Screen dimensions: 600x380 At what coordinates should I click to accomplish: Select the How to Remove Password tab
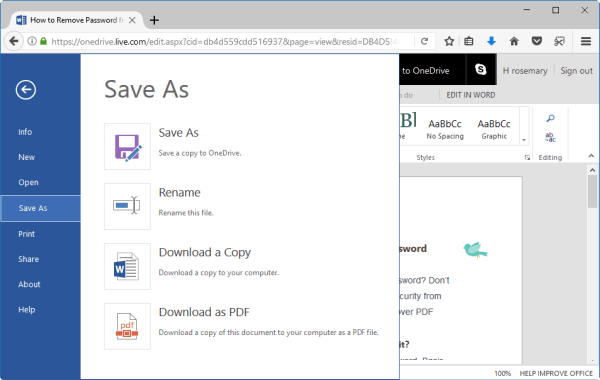coord(76,20)
